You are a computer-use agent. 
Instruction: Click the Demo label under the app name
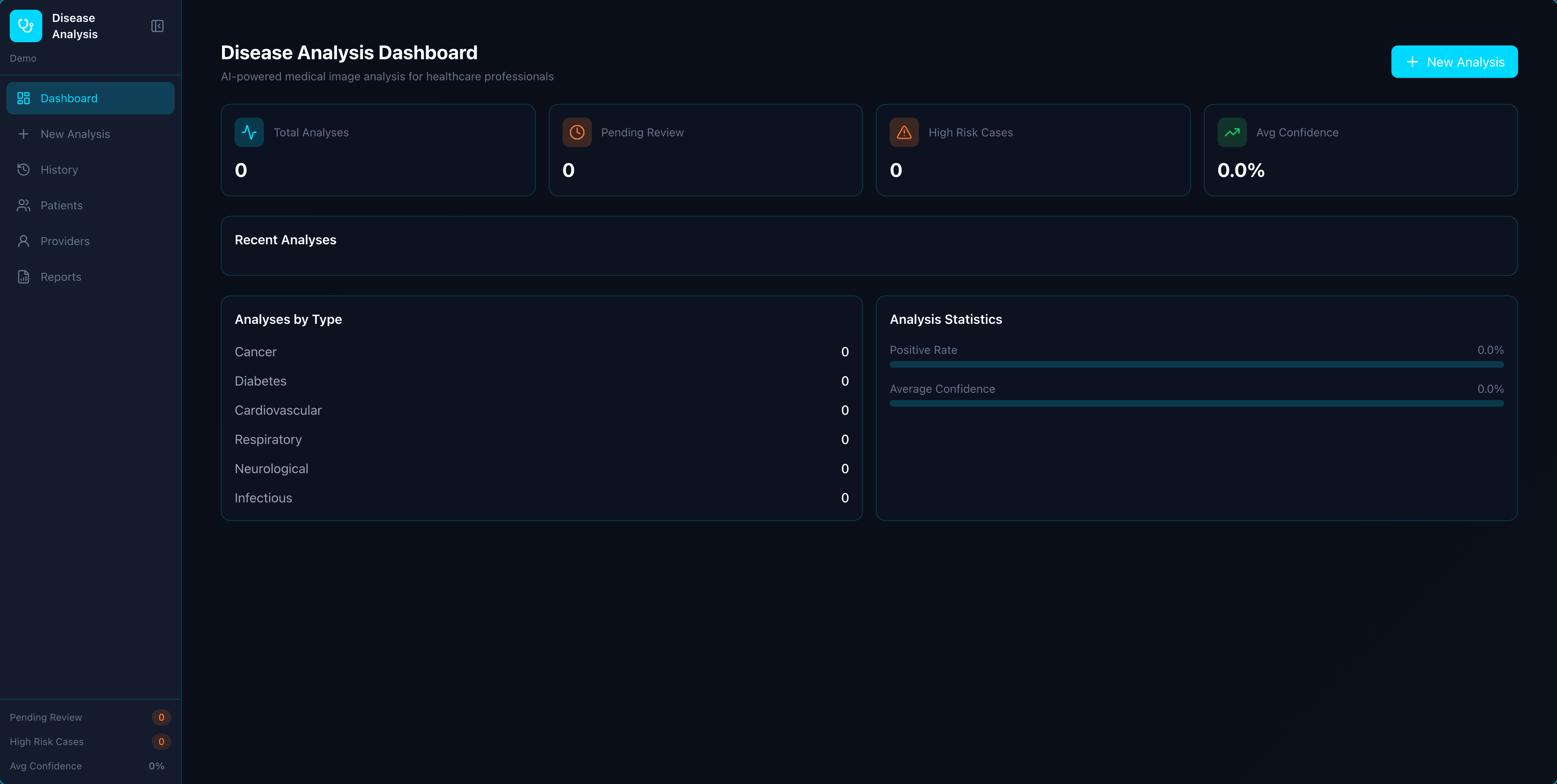coord(23,58)
